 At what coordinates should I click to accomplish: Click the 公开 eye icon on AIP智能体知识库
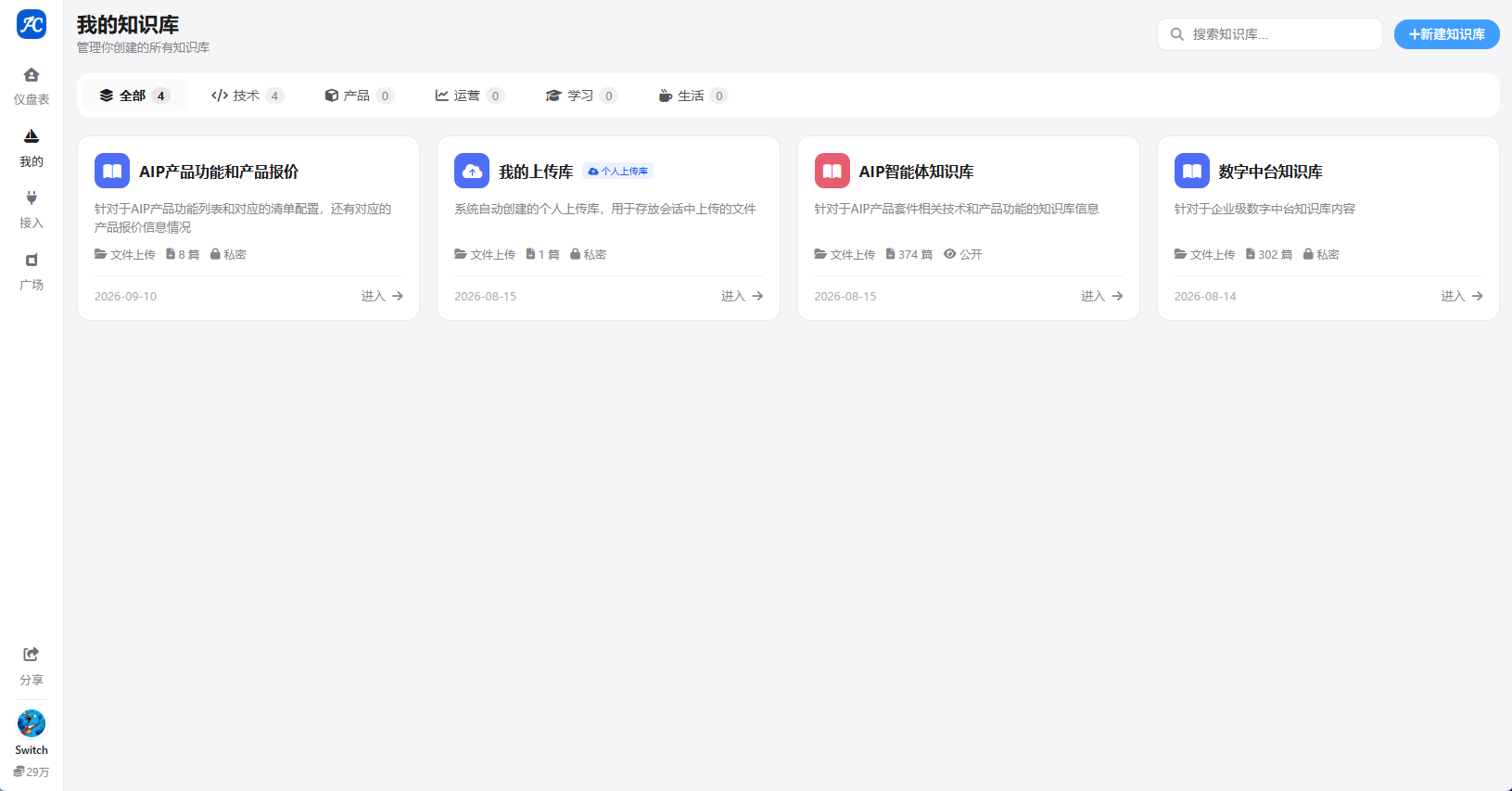coord(949,254)
